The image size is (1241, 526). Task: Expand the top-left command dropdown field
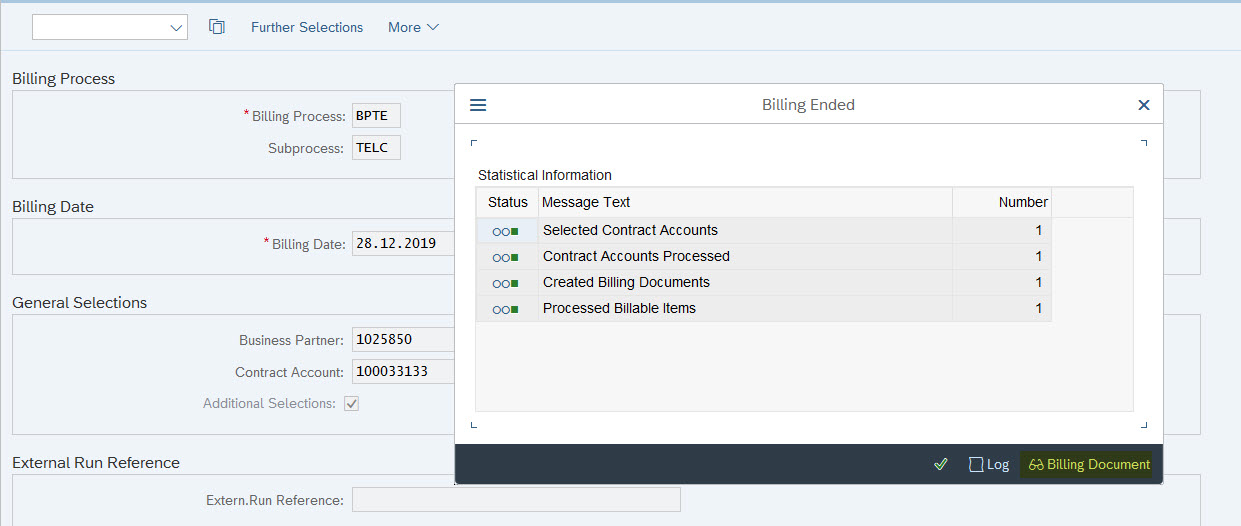pos(110,27)
